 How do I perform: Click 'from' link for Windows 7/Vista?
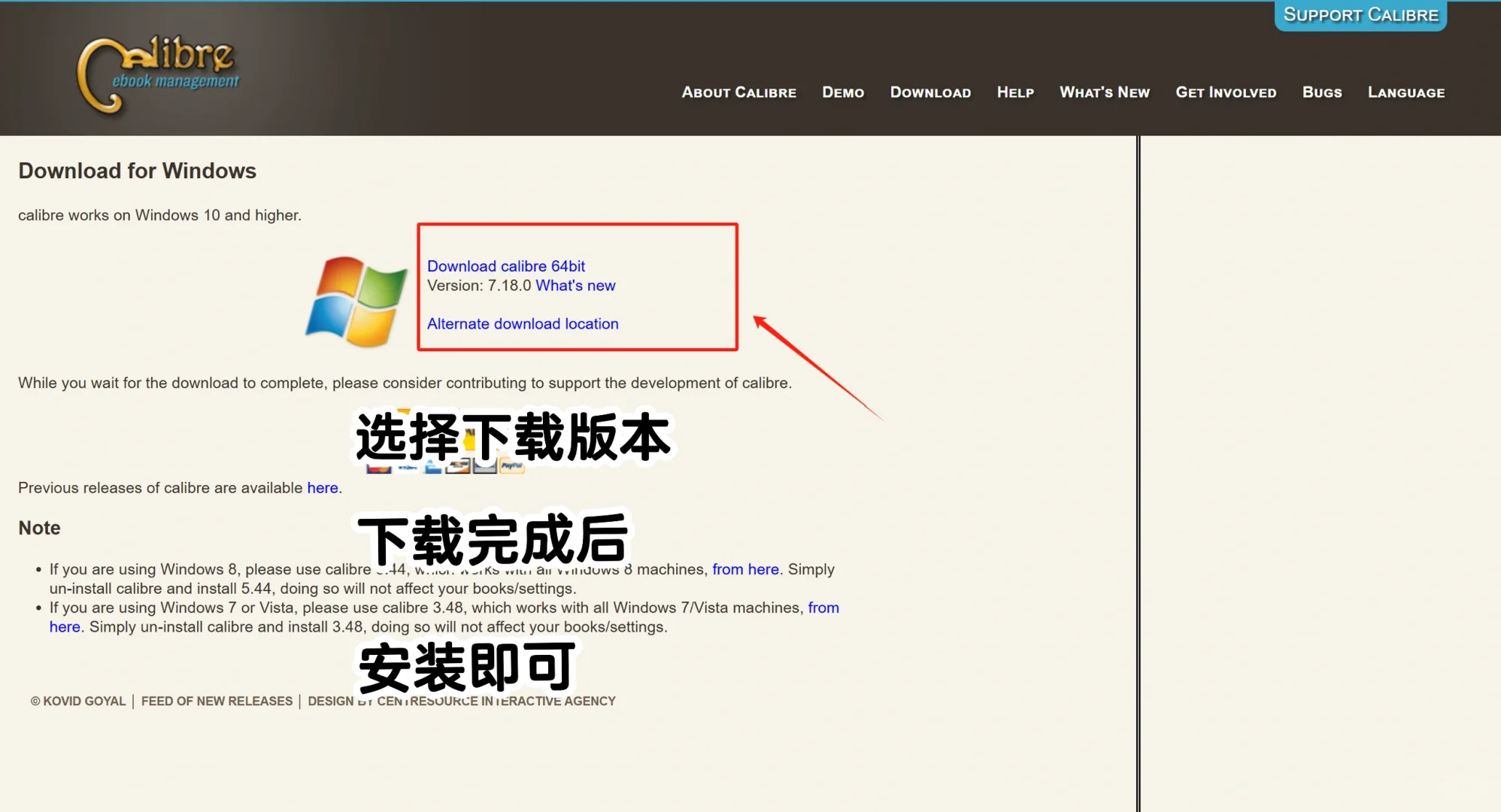point(823,607)
